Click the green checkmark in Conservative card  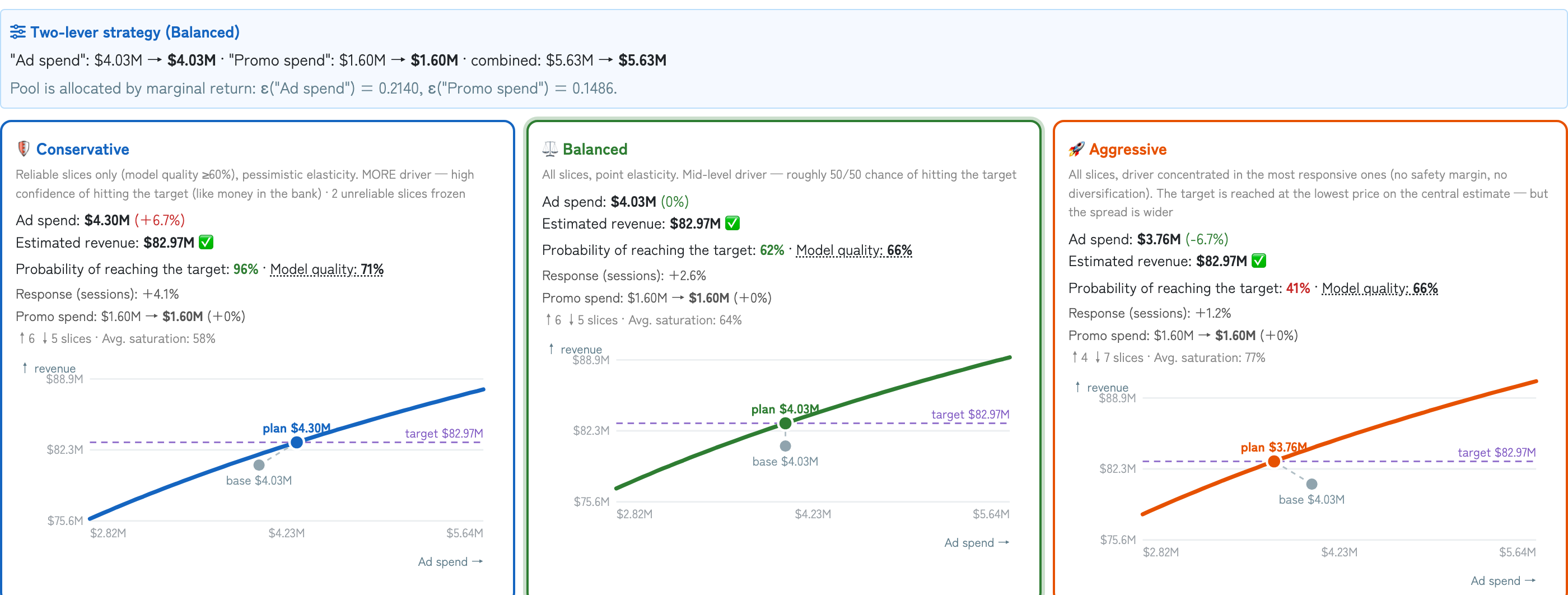coord(206,243)
